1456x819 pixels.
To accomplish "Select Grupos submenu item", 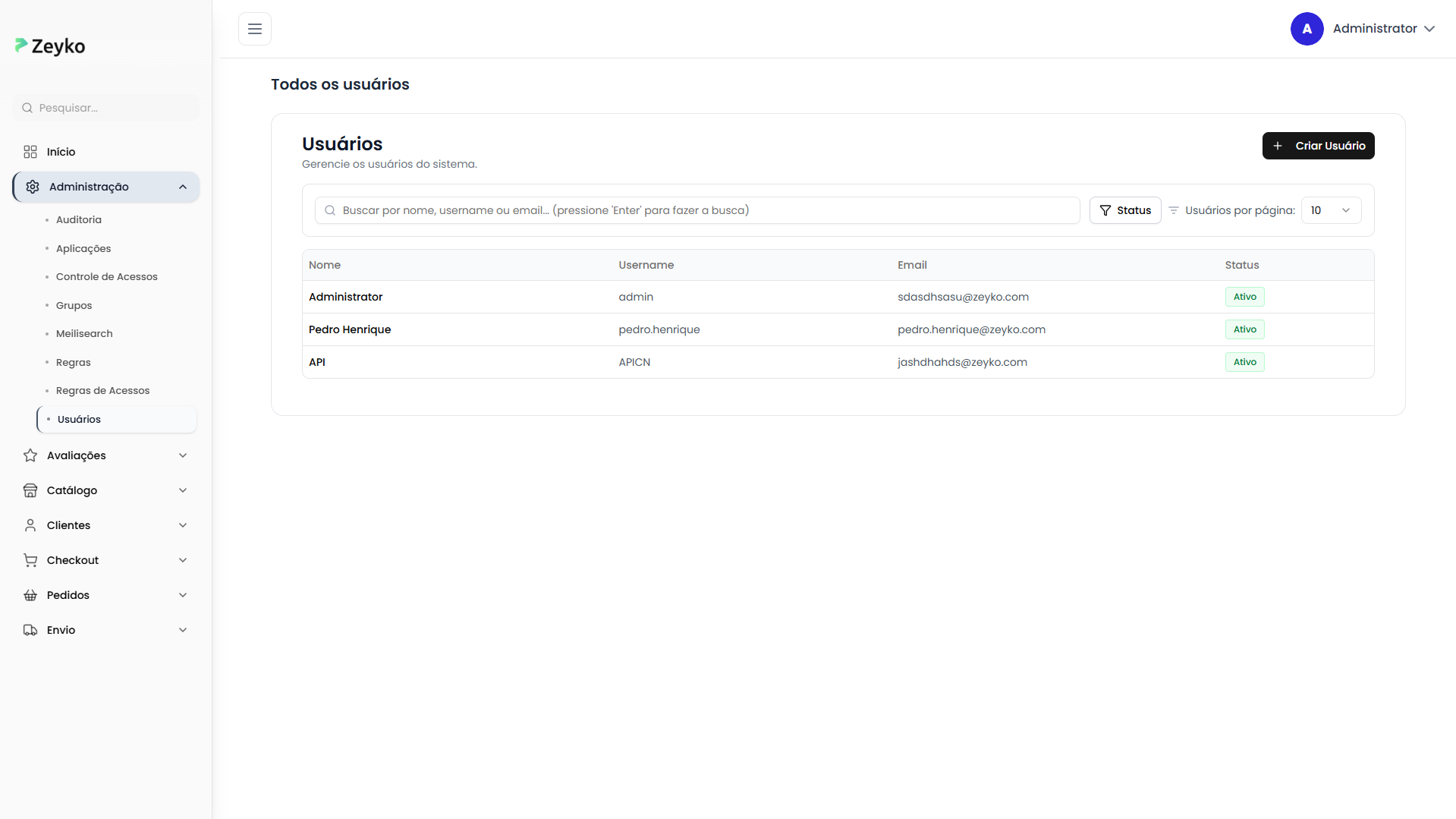I will point(74,305).
